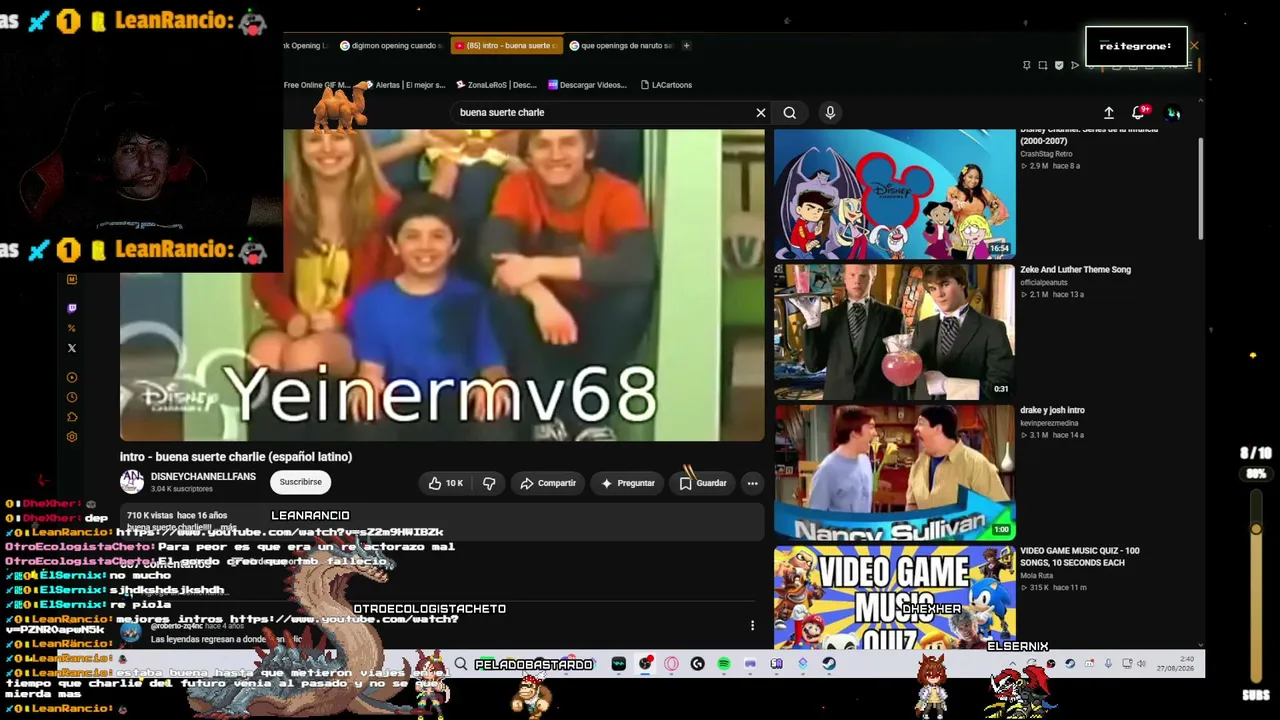Screen dimensions: 1280x720
Task: Click the VIDEO GAME MUSIC QUIZ title
Action: [x=1079, y=557]
